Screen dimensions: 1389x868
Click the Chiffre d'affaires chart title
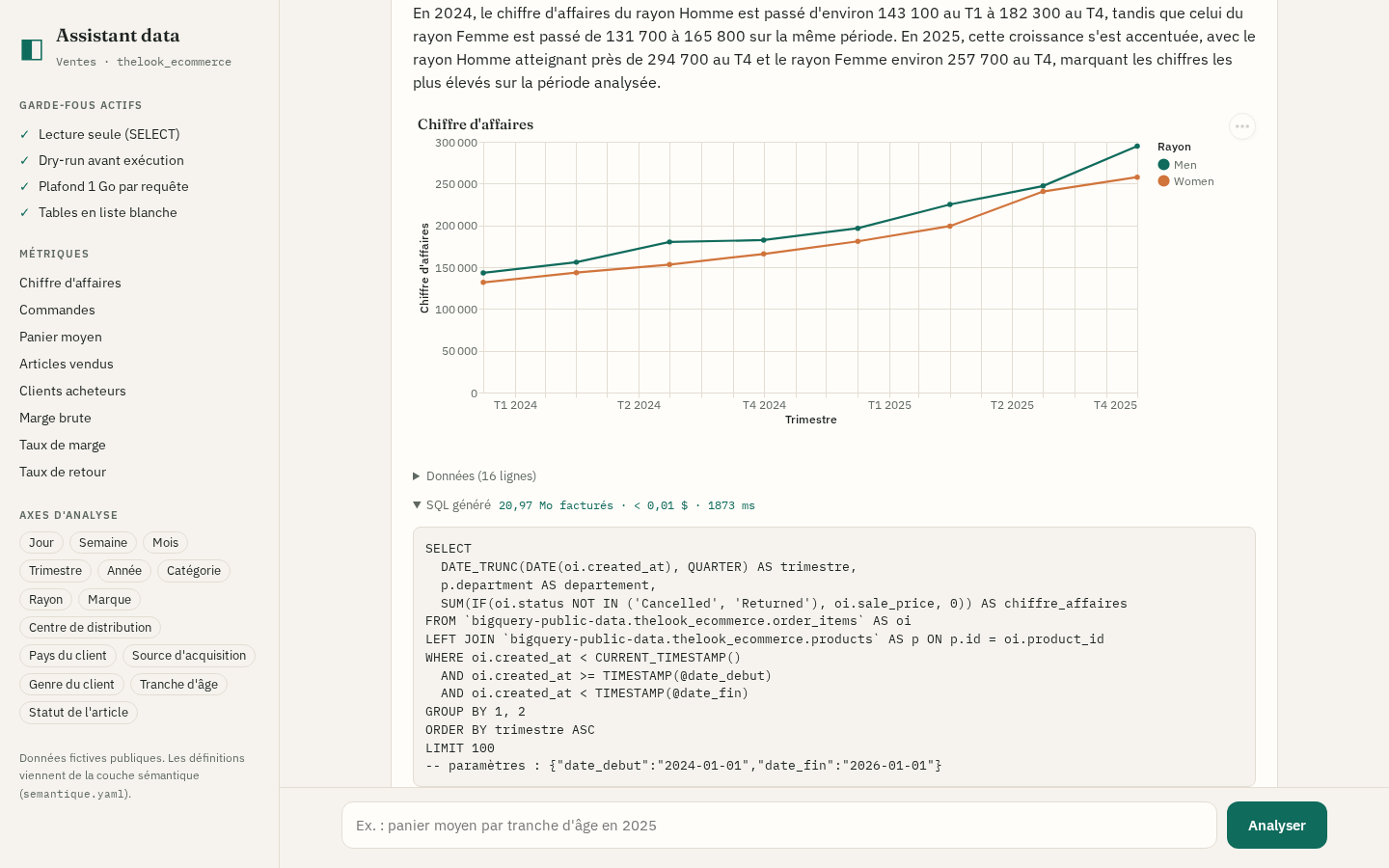476,124
